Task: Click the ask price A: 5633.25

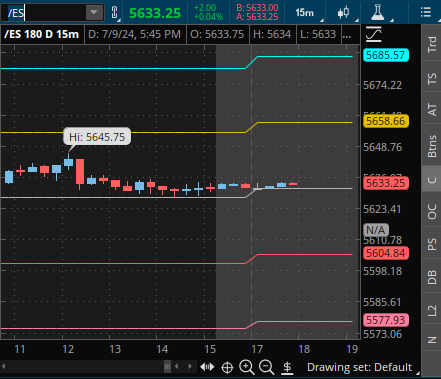Action: [x=257, y=17]
